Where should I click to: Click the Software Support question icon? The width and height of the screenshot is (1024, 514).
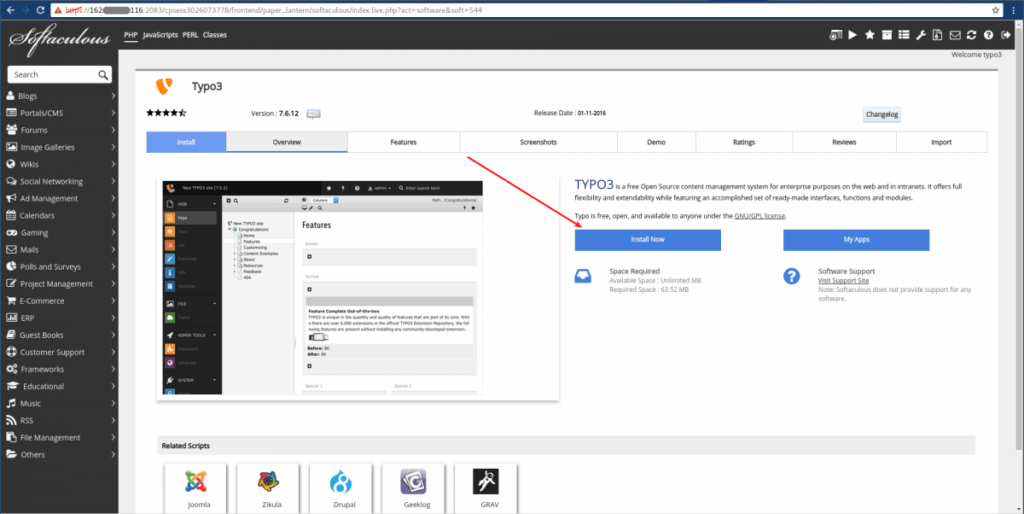pyautogui.click(x=792, y=276)
